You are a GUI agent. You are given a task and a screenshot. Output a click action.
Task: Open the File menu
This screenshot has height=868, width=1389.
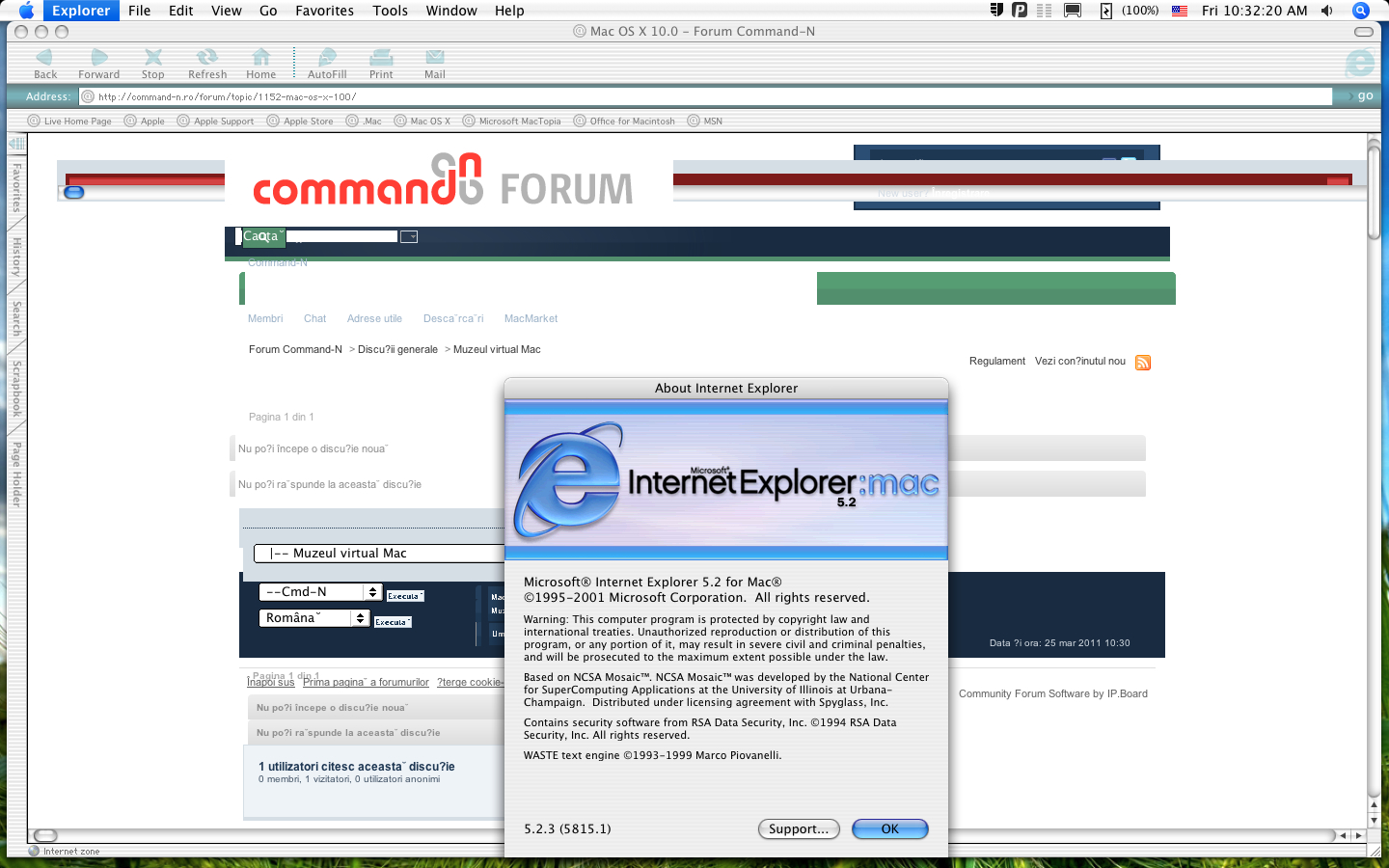coord(139,11)
